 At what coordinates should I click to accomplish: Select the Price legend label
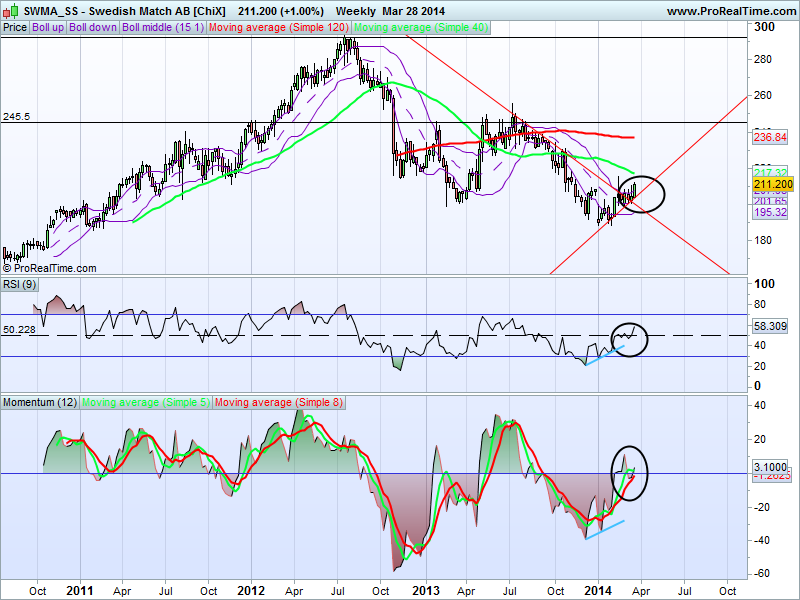coord(15,28)
